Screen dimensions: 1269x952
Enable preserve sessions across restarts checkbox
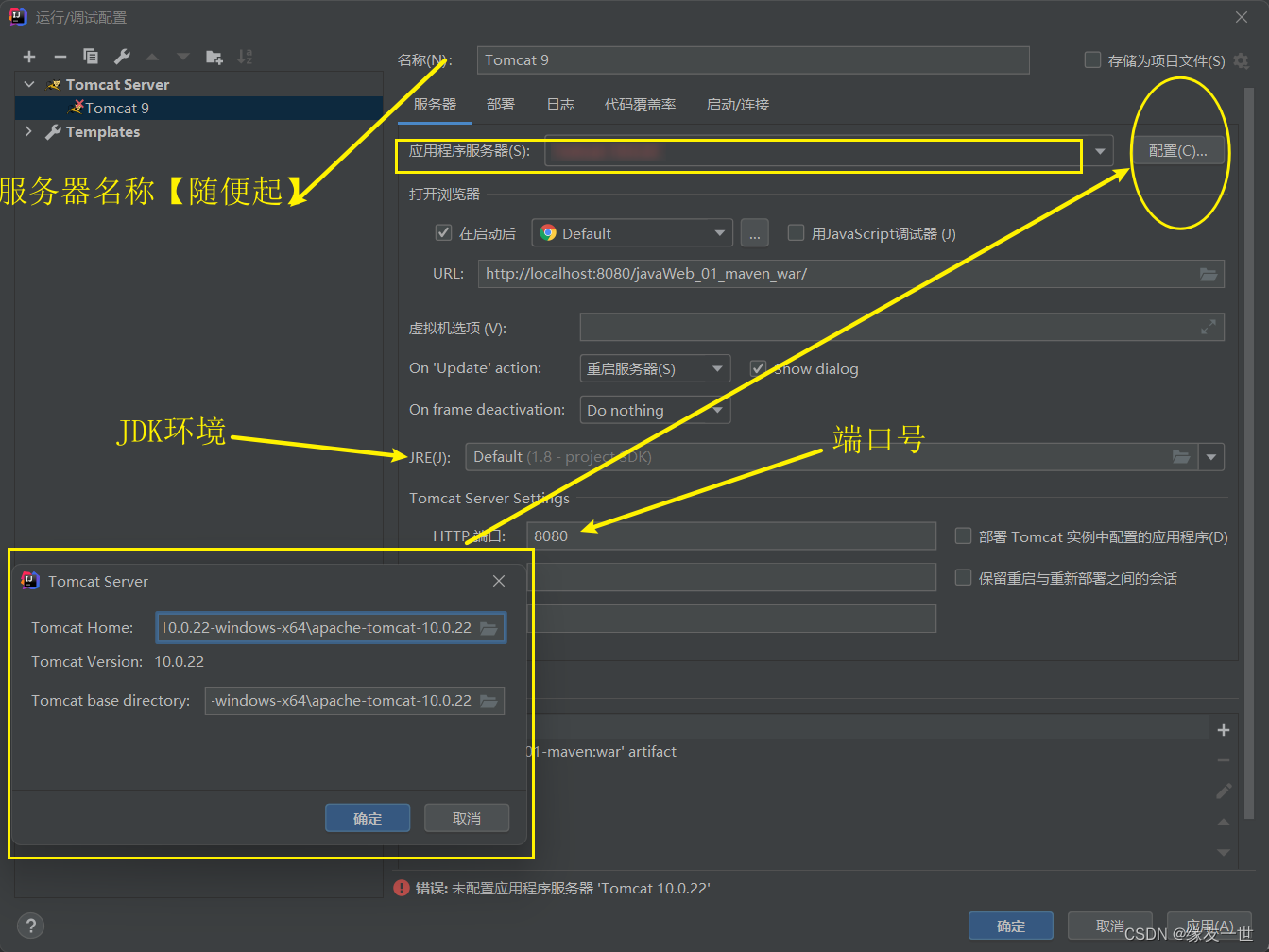click(963, 577)
